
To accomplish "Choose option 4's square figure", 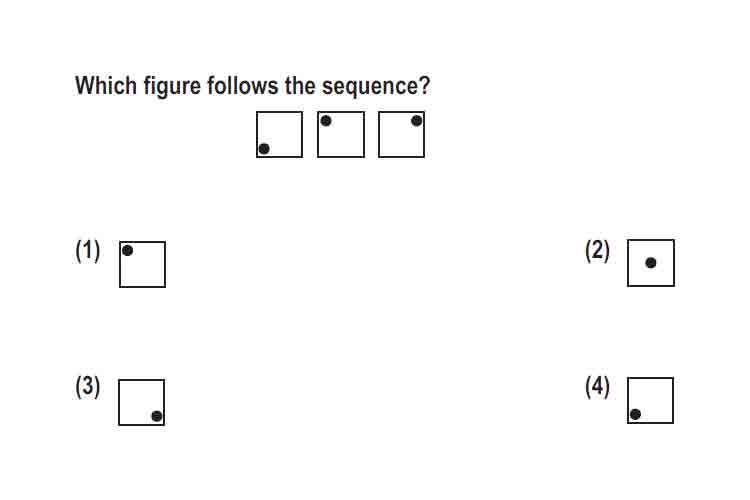I will click(x=651, y=400).
